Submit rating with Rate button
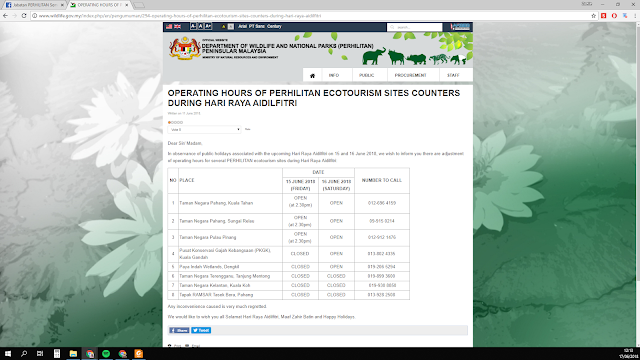Image resolution: width=640 pixels, height=360 pixels. click(x=247, y=129)
